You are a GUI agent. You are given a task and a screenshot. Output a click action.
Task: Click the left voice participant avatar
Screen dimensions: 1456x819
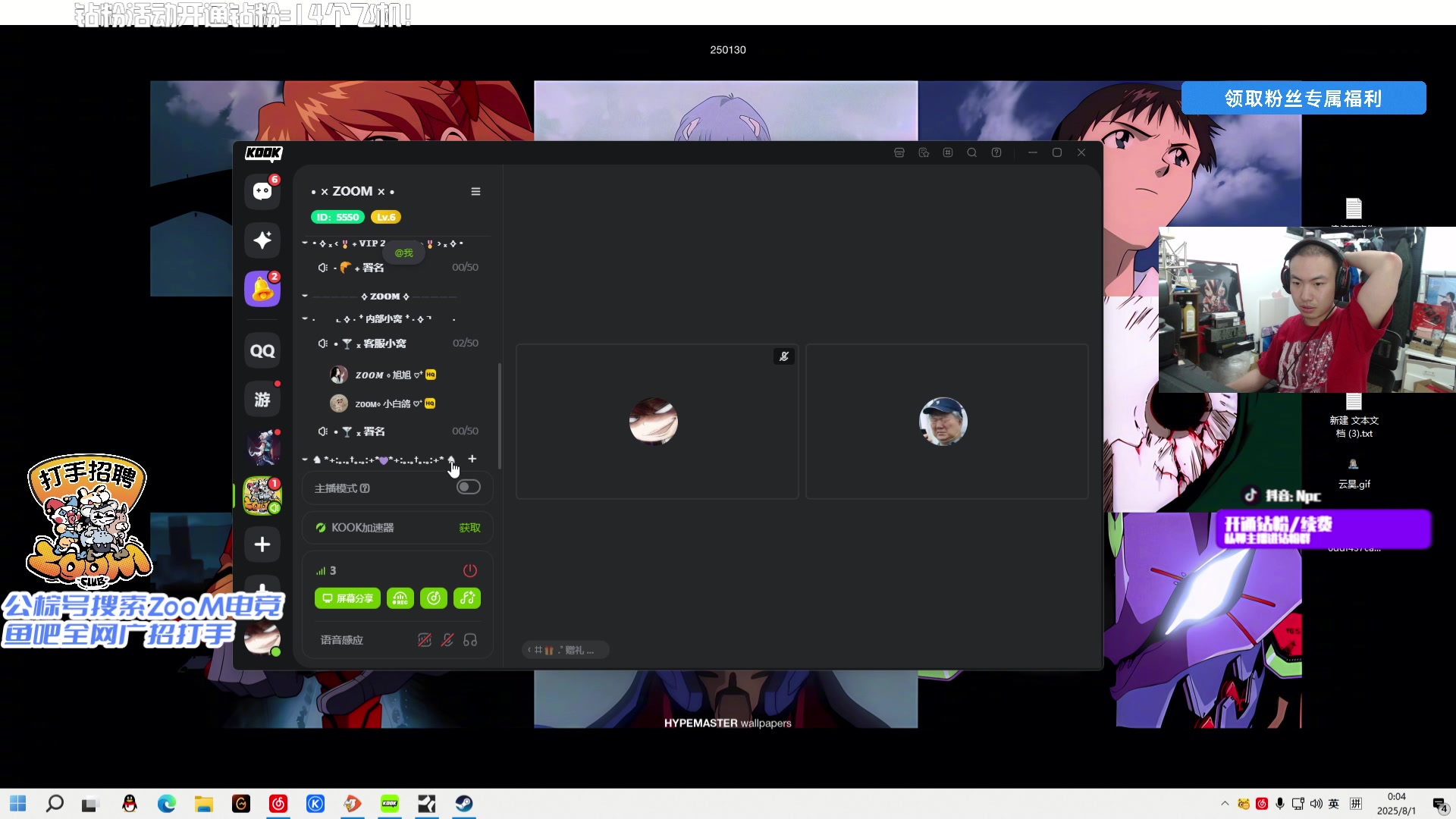[654, 421]
